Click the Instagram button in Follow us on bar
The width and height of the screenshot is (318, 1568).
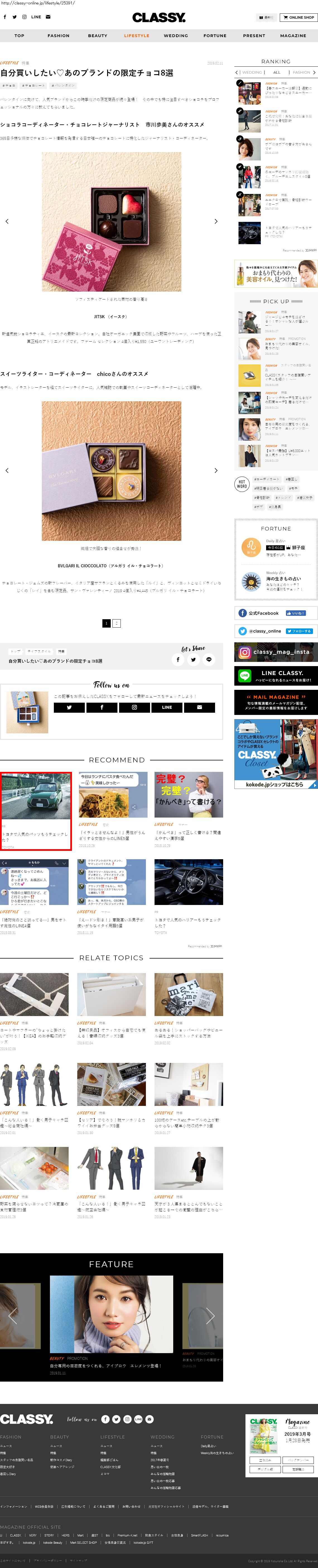(x=134, y=707)
